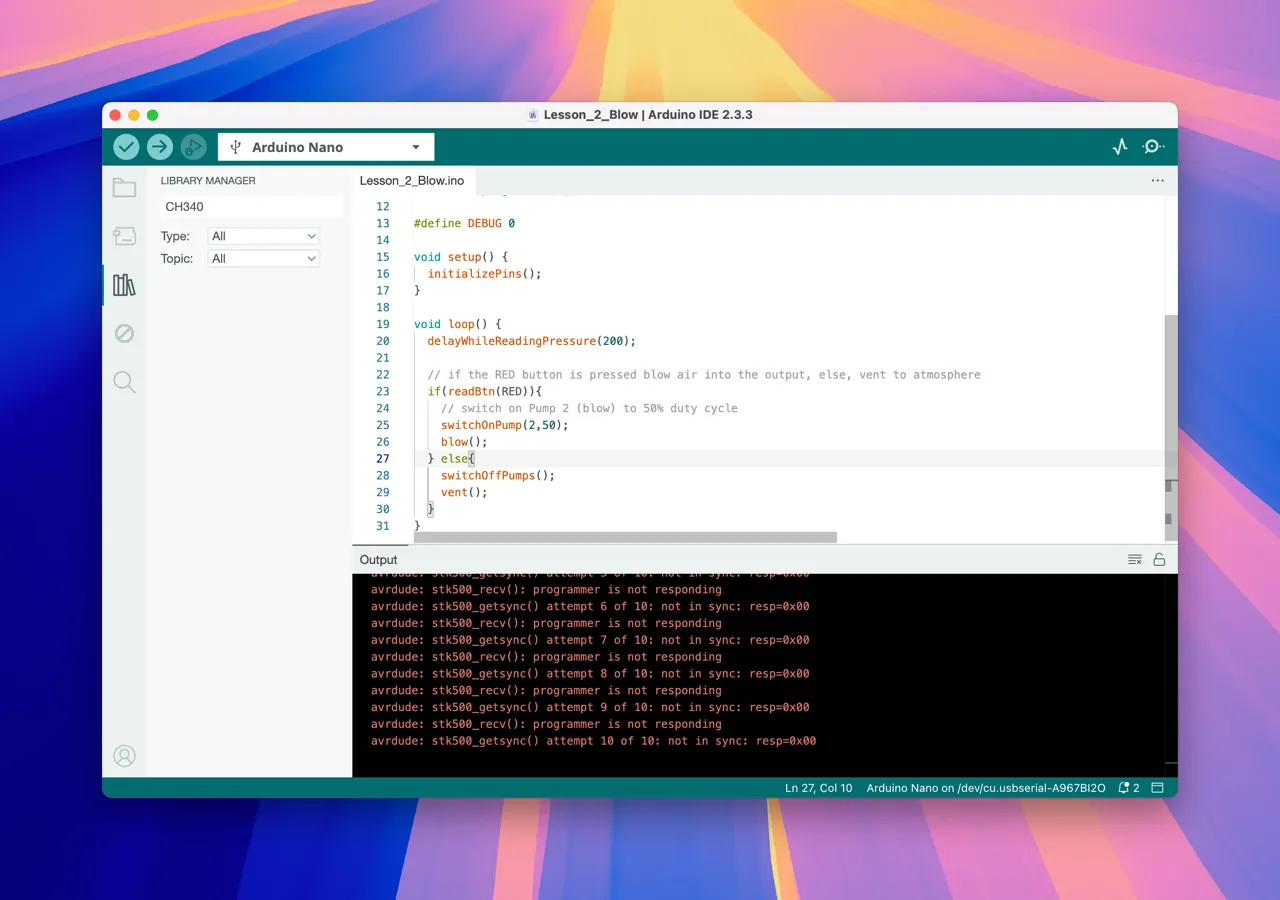Screen dimensions: 1280x900
Task: Click the attempt 8 of 10 error line
Action: point(590,673)
